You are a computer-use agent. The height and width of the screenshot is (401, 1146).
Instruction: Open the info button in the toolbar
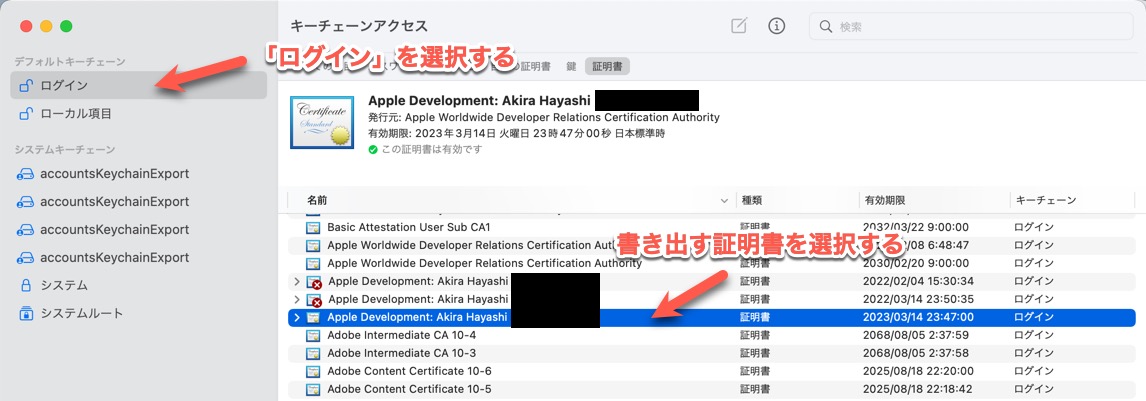pos(776,26)
